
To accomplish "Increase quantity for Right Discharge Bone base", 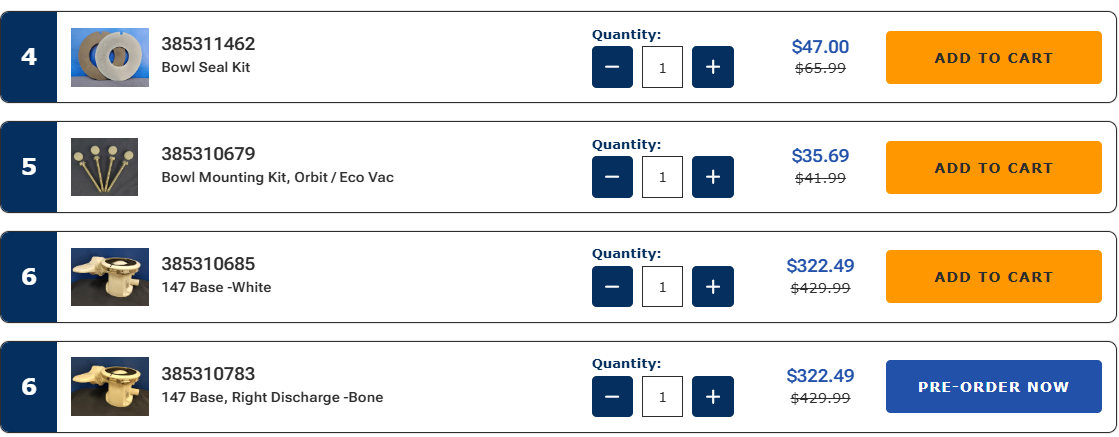I will [712, 397].
